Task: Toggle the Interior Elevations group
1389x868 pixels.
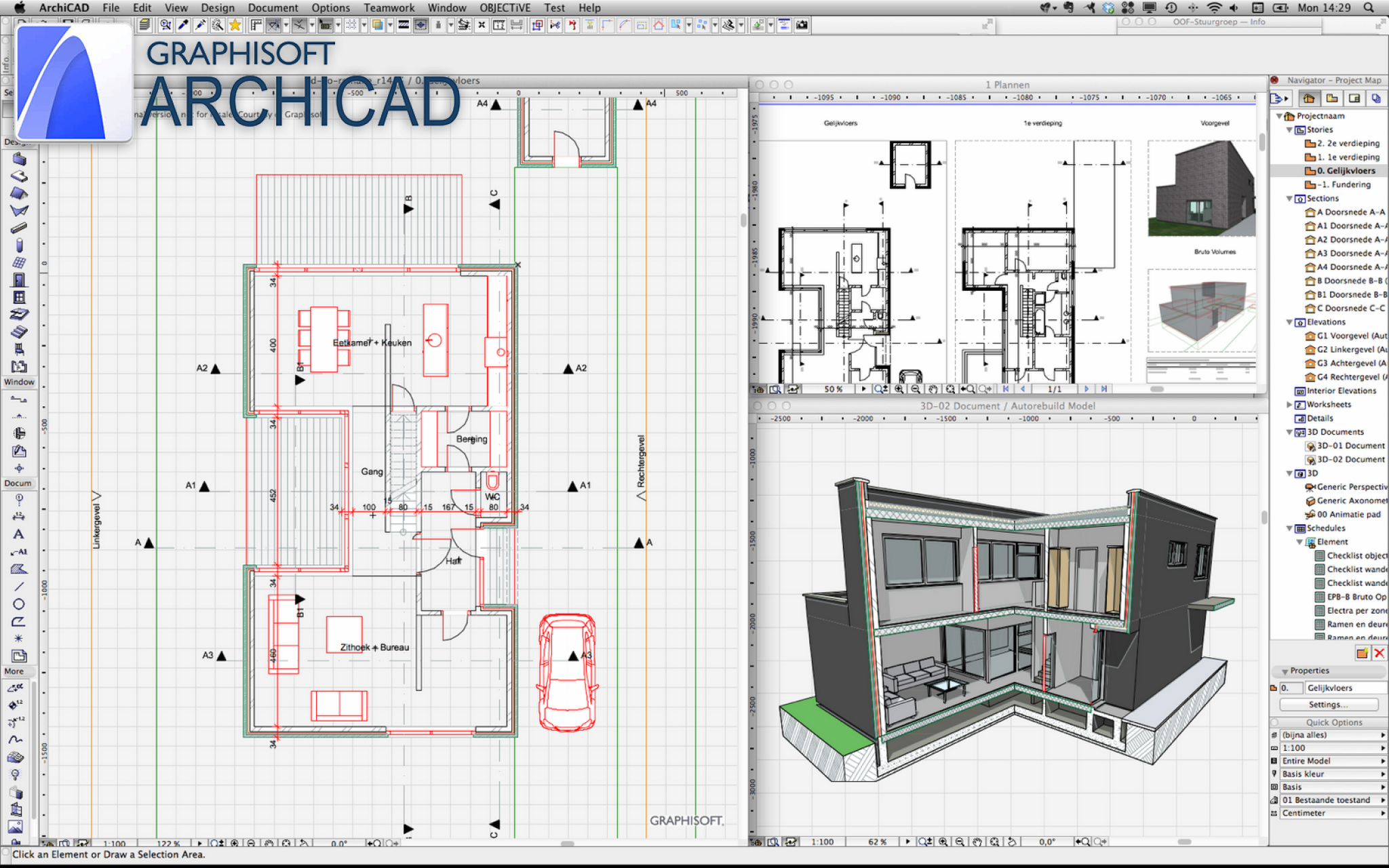Action: click(x=1289, y=391)
